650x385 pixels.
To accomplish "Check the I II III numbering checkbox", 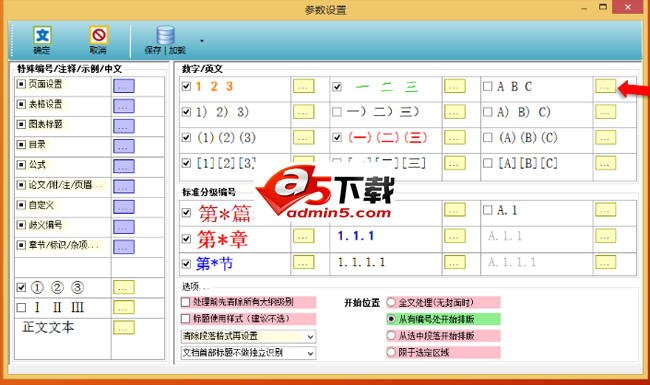I will [x=22, y=307].
